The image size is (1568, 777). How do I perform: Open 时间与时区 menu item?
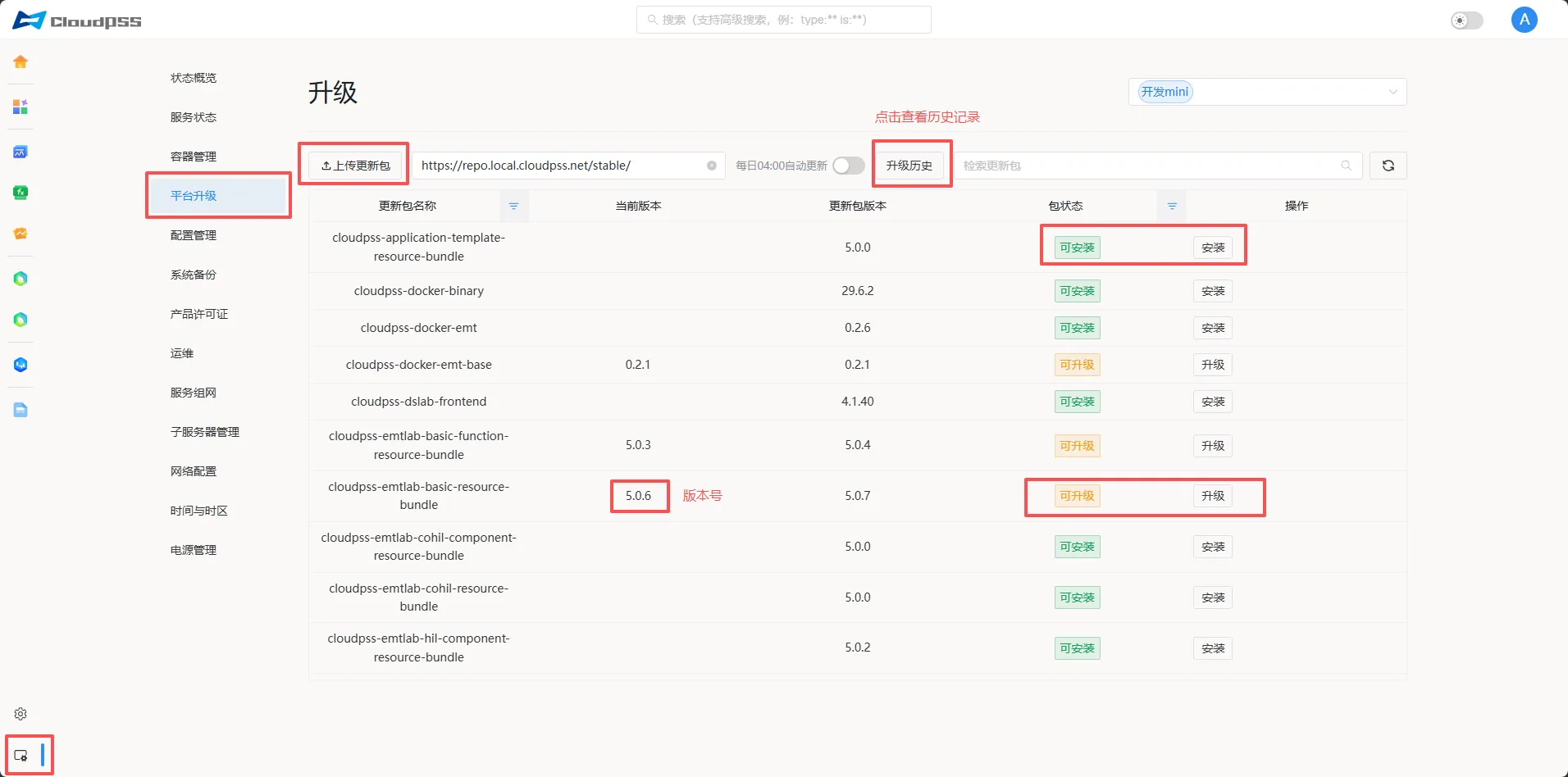199,511
